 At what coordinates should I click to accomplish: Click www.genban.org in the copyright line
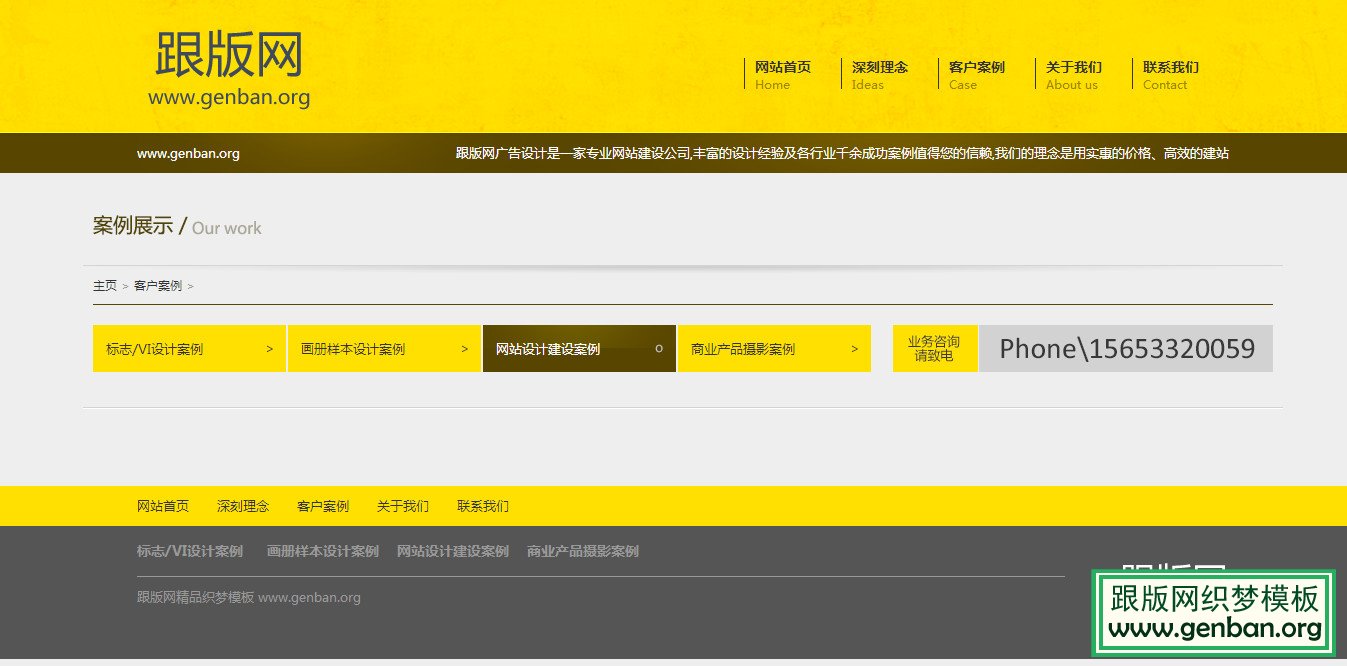pos(311,597)
